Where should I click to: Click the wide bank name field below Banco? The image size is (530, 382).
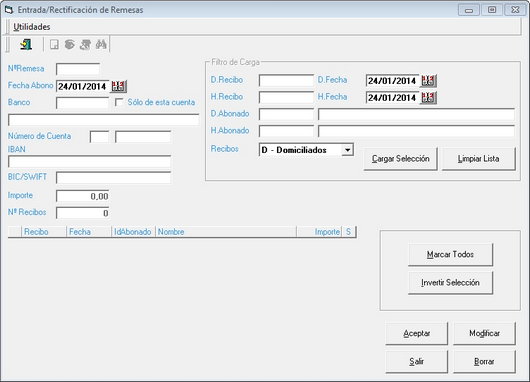[103, 120]
